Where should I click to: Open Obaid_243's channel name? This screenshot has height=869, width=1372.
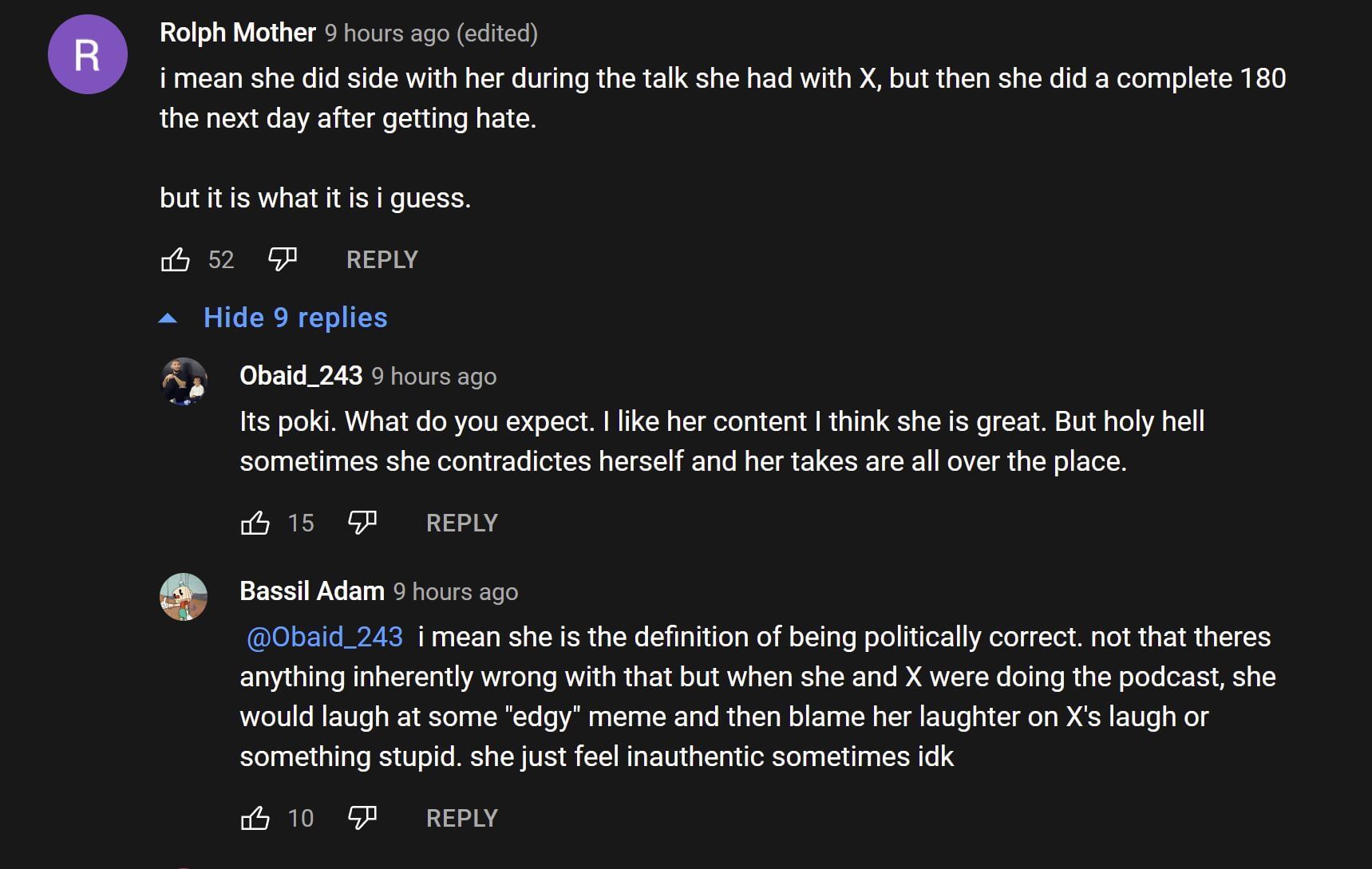301,376
